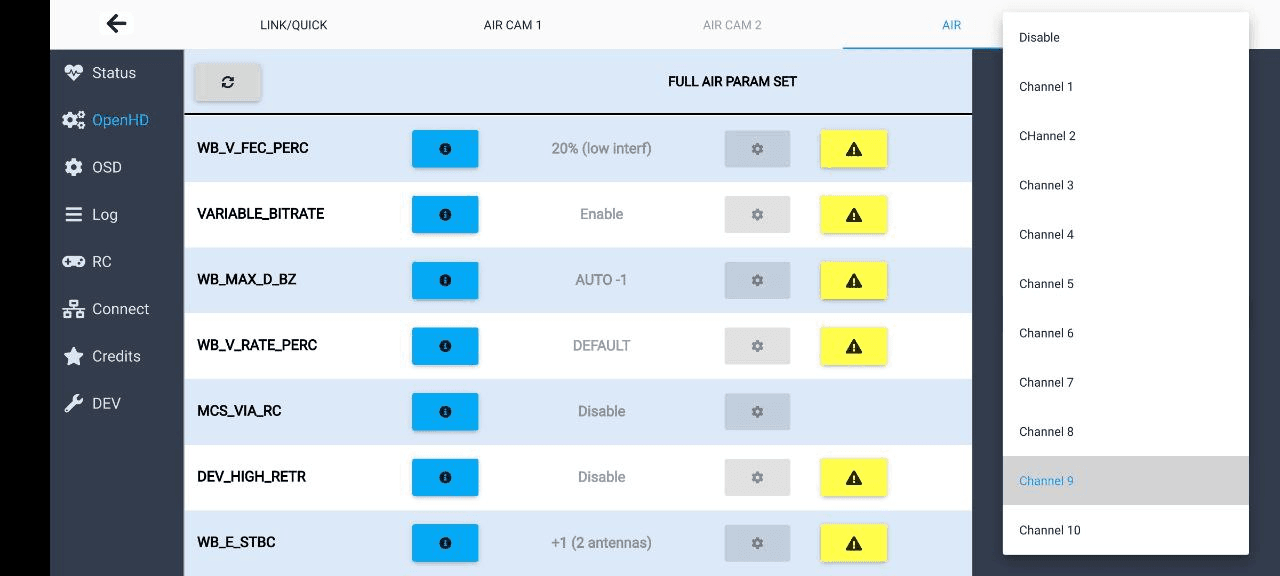Click the back arrow icon
The width and height of the screenshot is (1280, 576).
(x=117, y=24)
